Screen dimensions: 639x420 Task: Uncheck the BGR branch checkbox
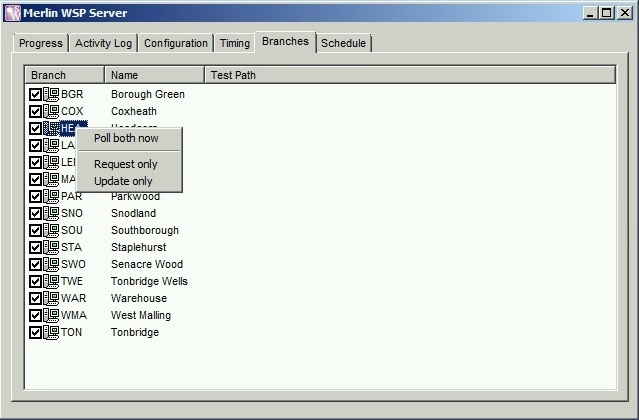[35, 95]
